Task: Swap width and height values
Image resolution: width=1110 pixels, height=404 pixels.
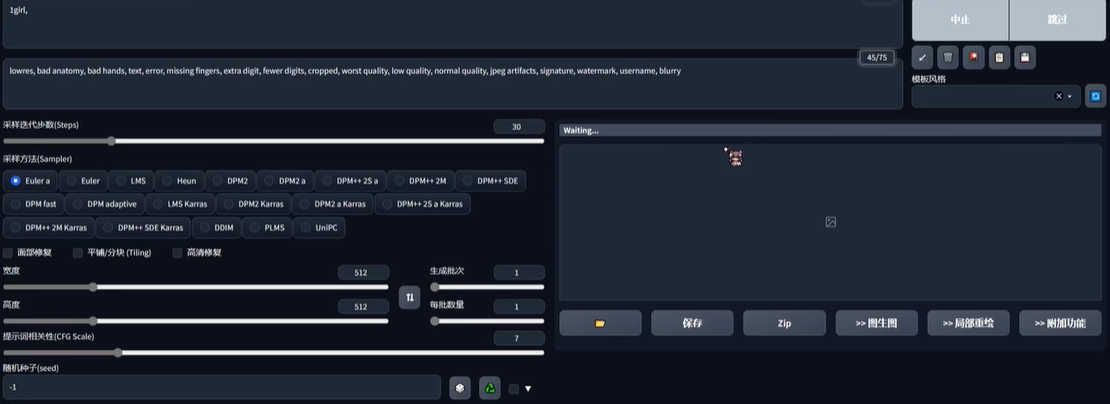Action: 409,297
